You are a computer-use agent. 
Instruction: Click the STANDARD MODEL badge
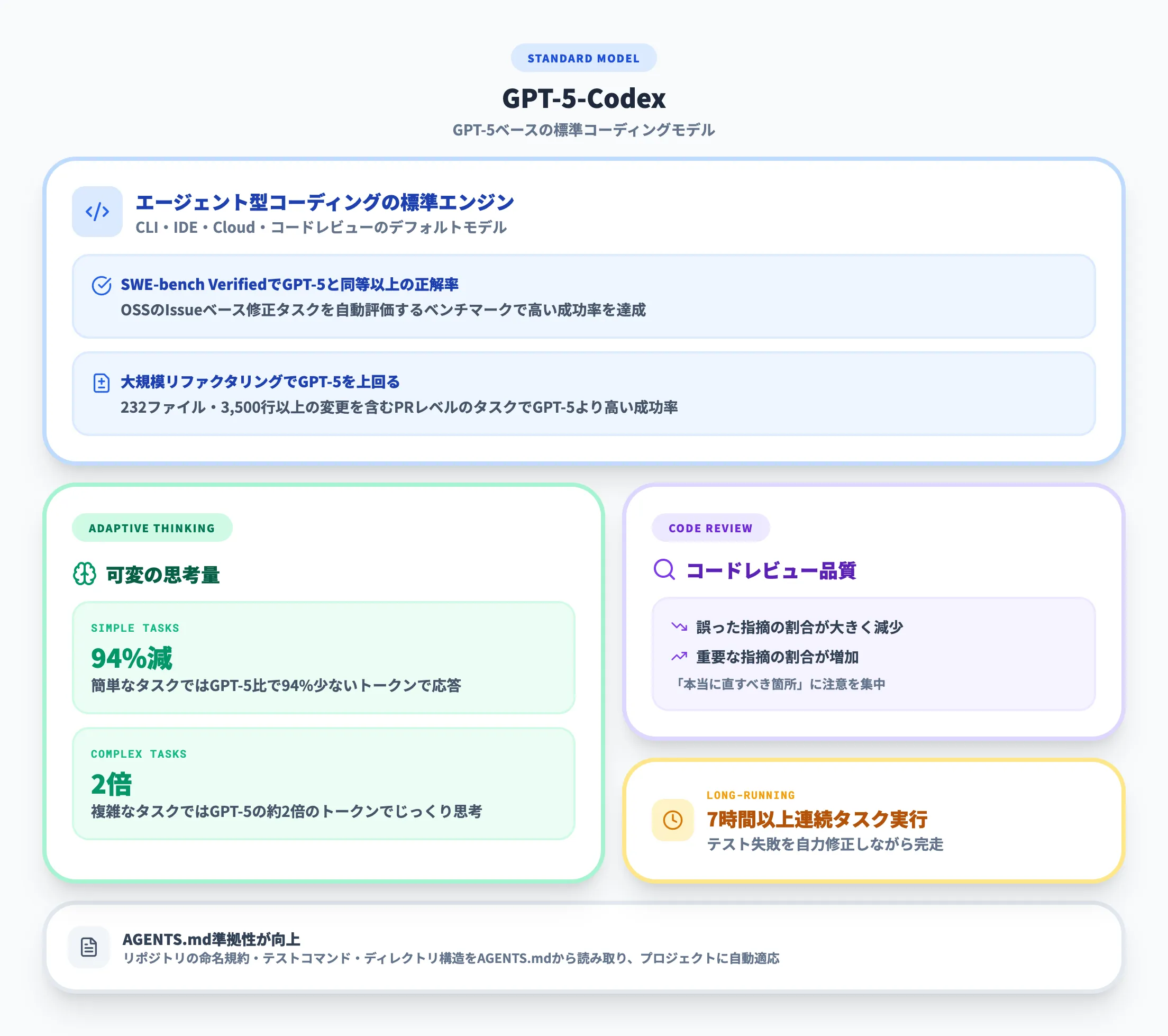click(583, 58)
